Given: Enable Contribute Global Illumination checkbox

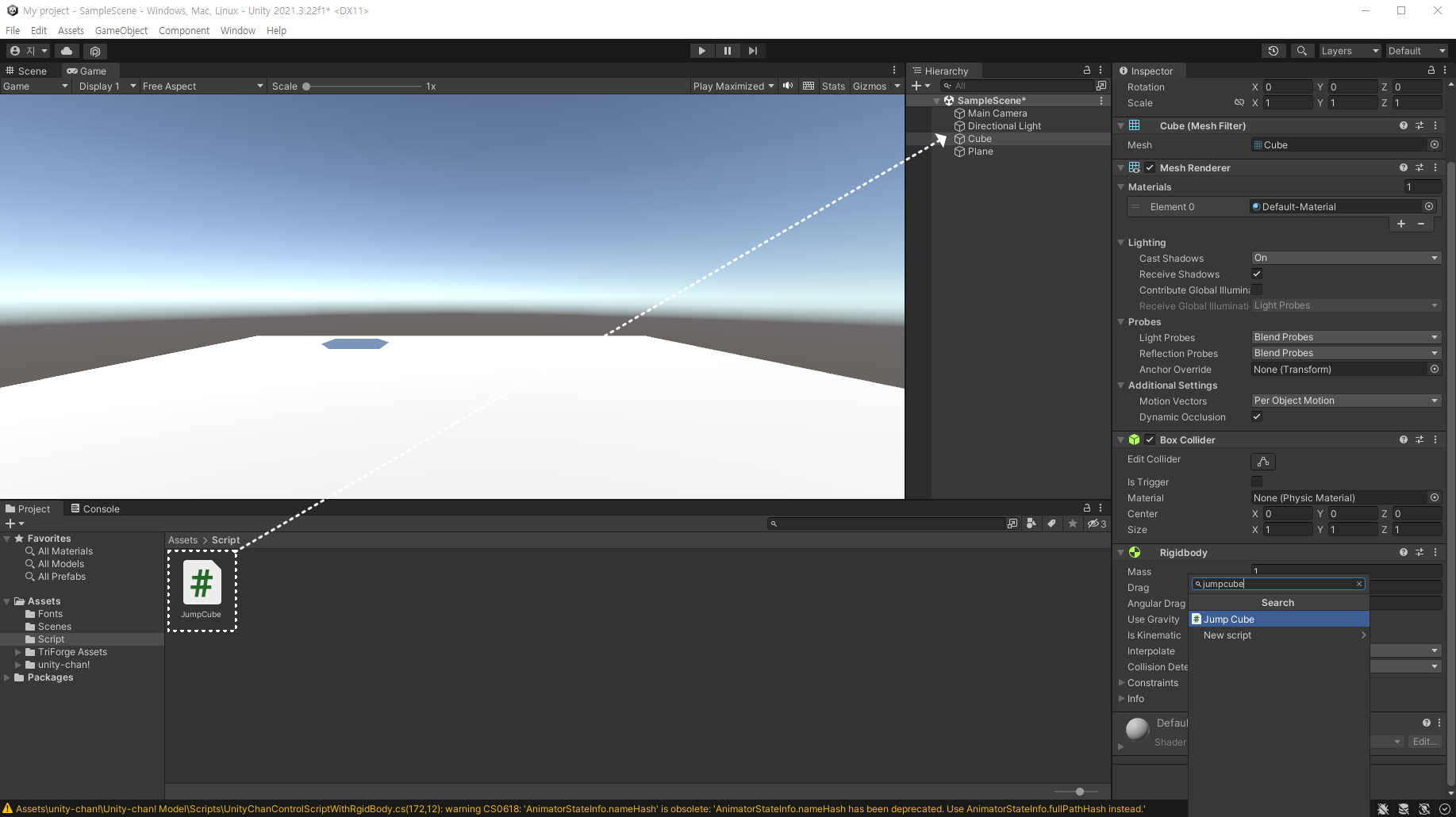Looking at the screenshot, I should pos(1257,290).
